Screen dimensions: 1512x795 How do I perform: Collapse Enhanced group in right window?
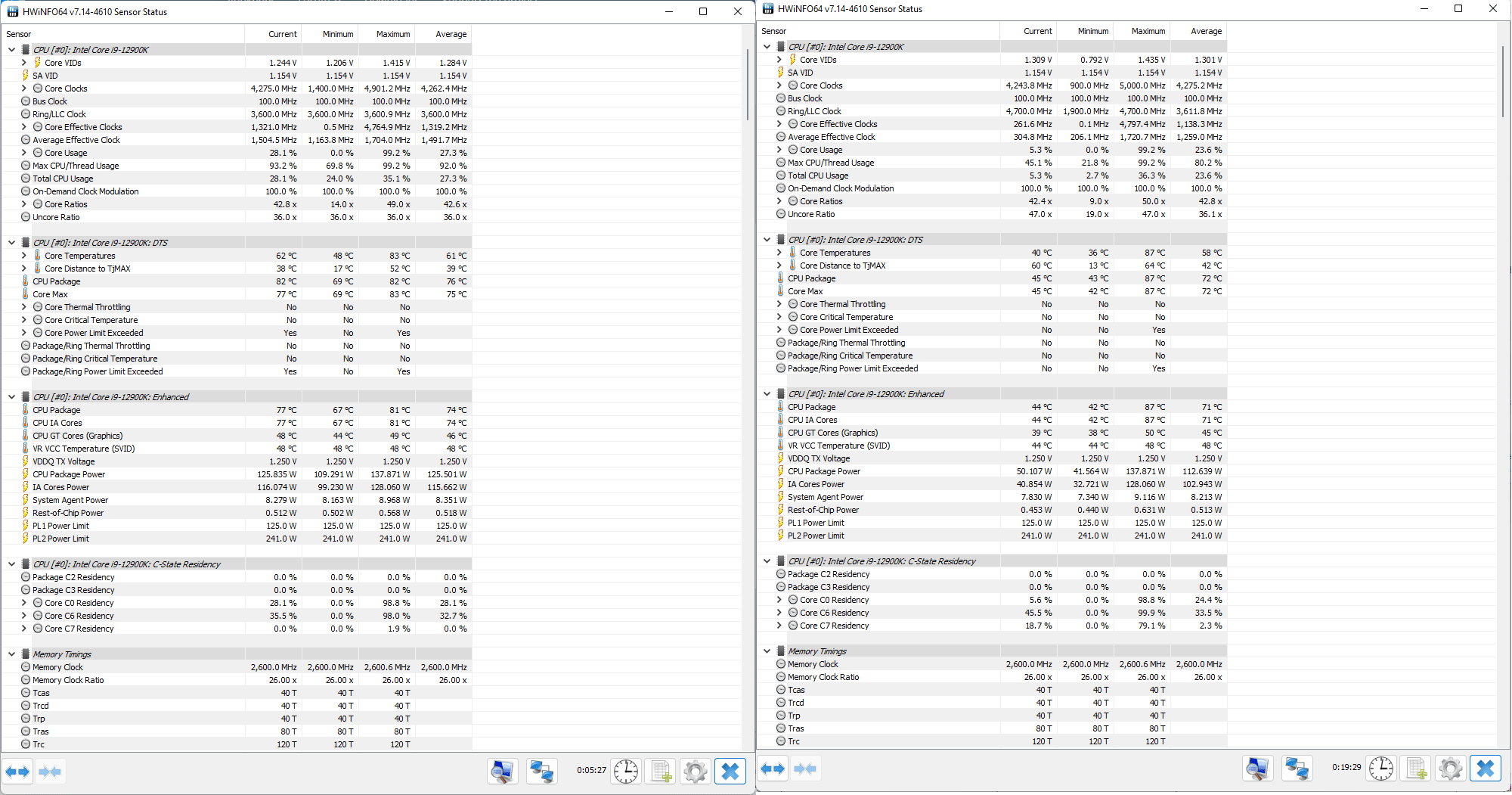coord(767,394)
